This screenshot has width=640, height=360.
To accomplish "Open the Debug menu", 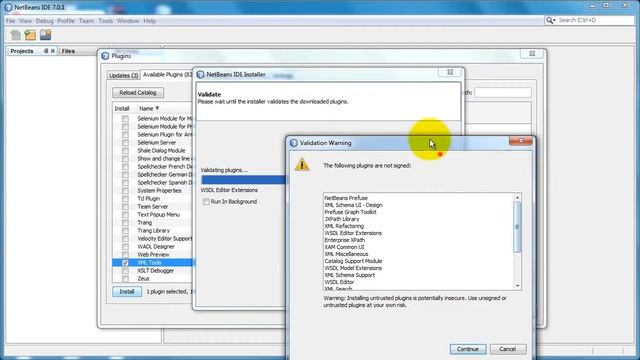I will pos(44,21).
